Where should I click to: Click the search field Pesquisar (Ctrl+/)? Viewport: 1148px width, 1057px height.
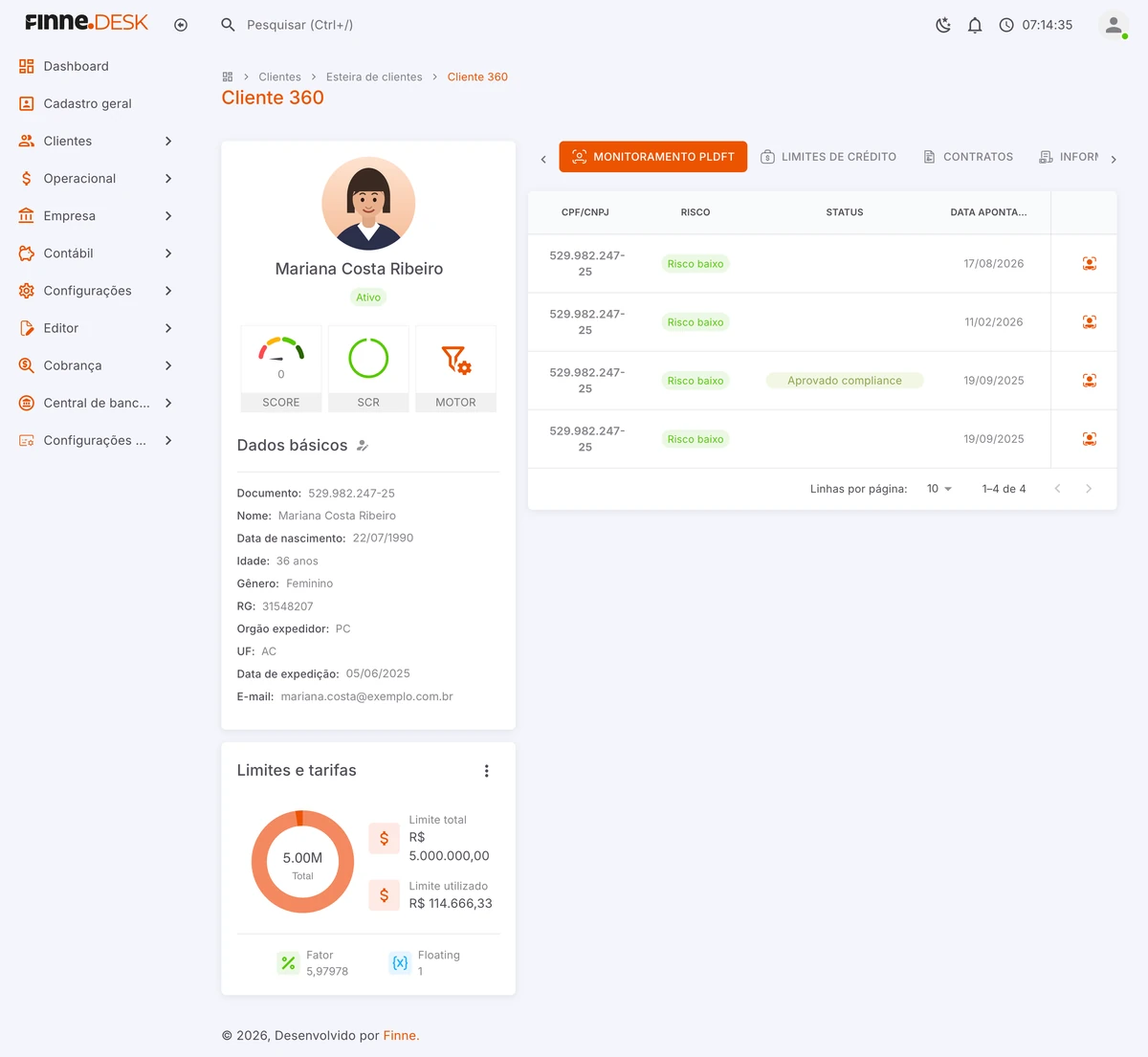(x=300, y=25)
